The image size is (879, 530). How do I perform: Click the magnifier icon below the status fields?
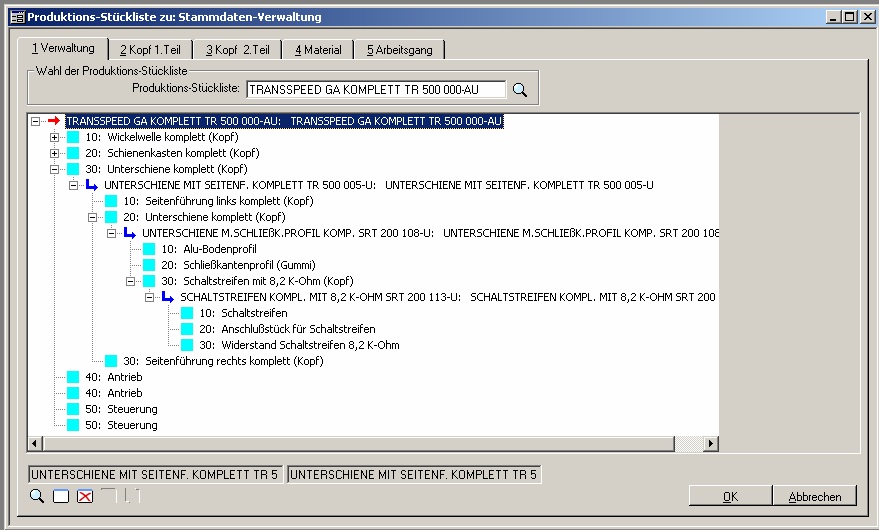(x=37, y=496)
